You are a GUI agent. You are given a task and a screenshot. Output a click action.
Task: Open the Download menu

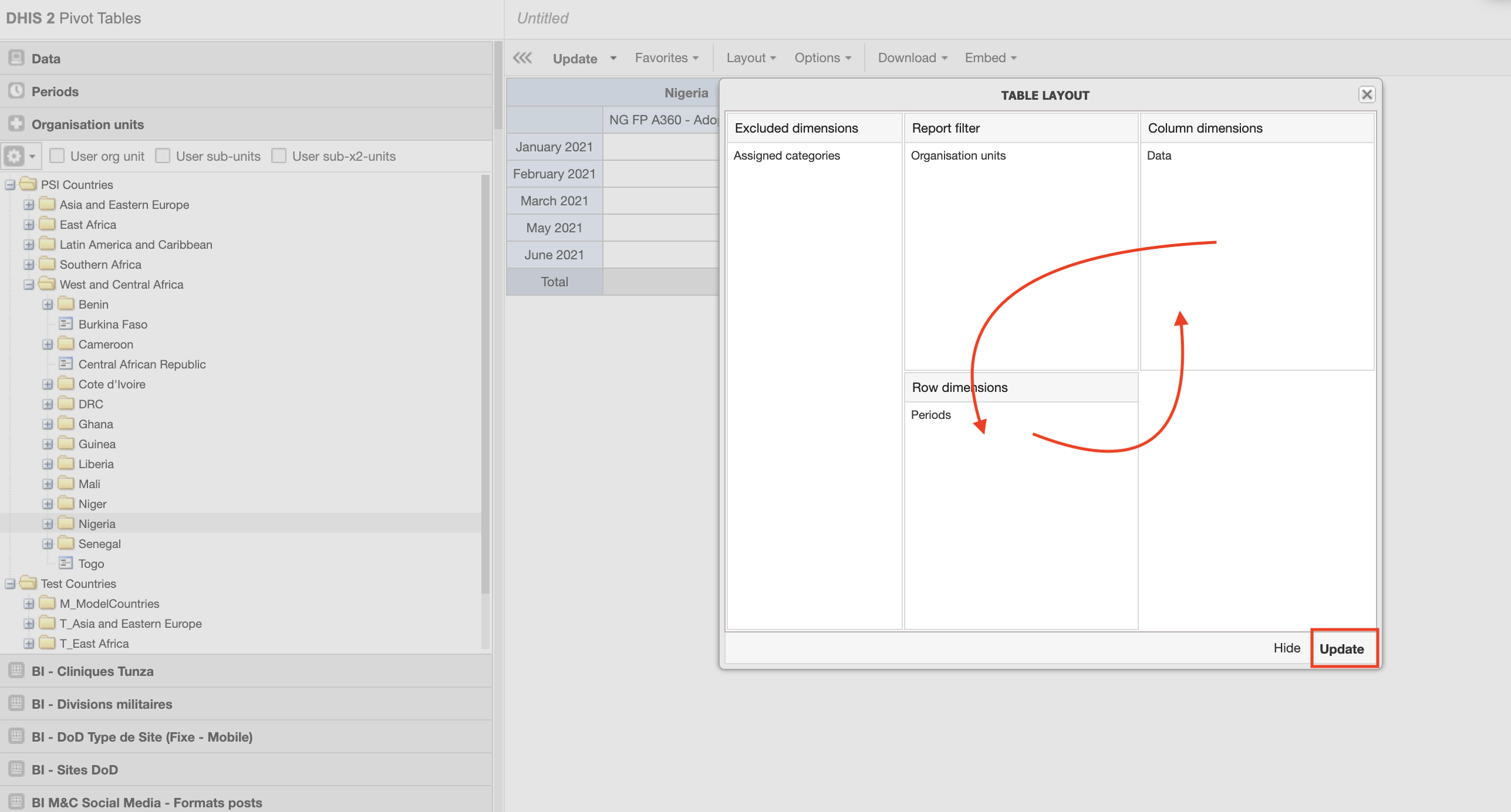[912, 58]
